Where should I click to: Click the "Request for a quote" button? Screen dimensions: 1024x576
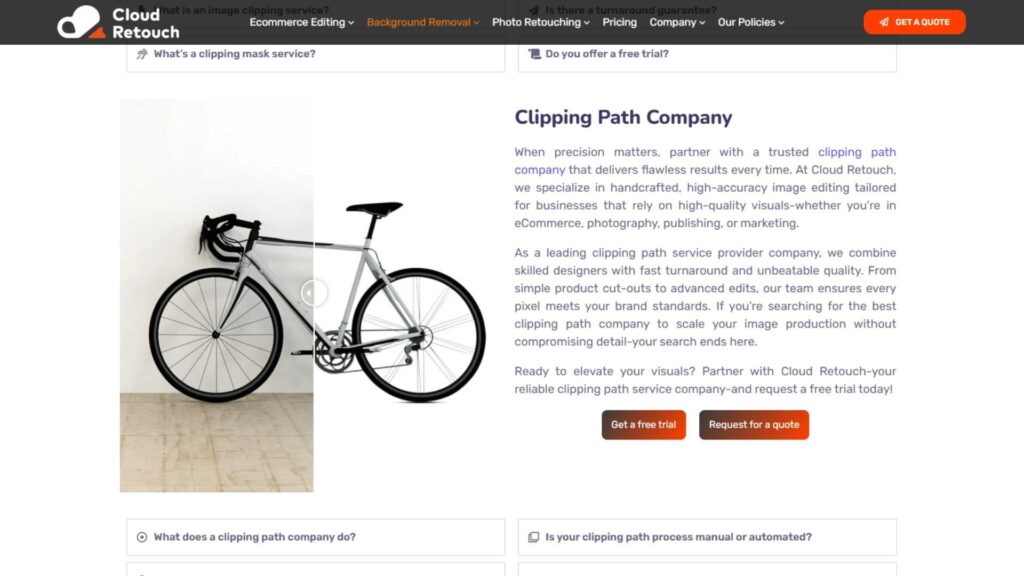(754, 425)
